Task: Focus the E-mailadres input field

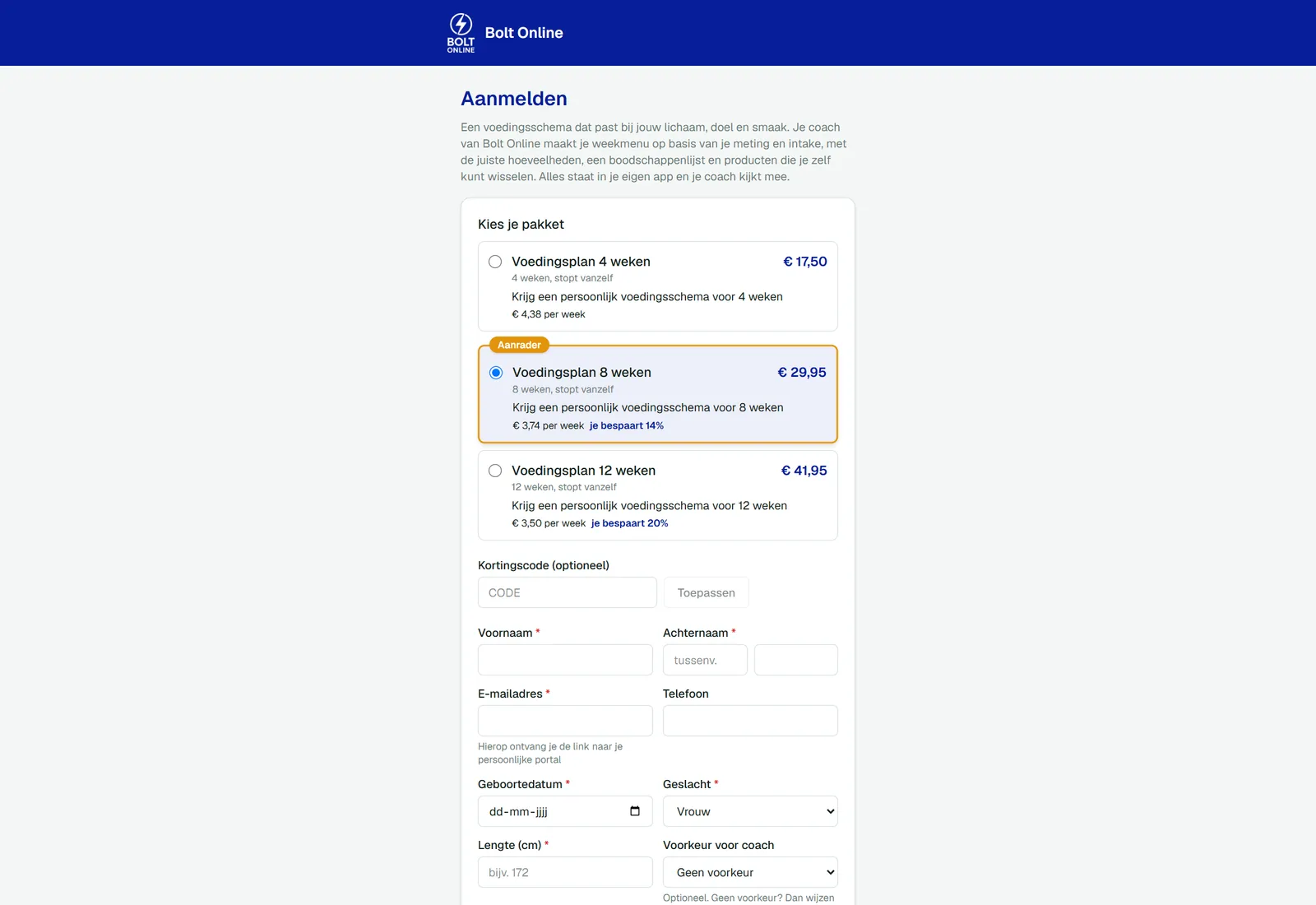Action: pos(565,721)
